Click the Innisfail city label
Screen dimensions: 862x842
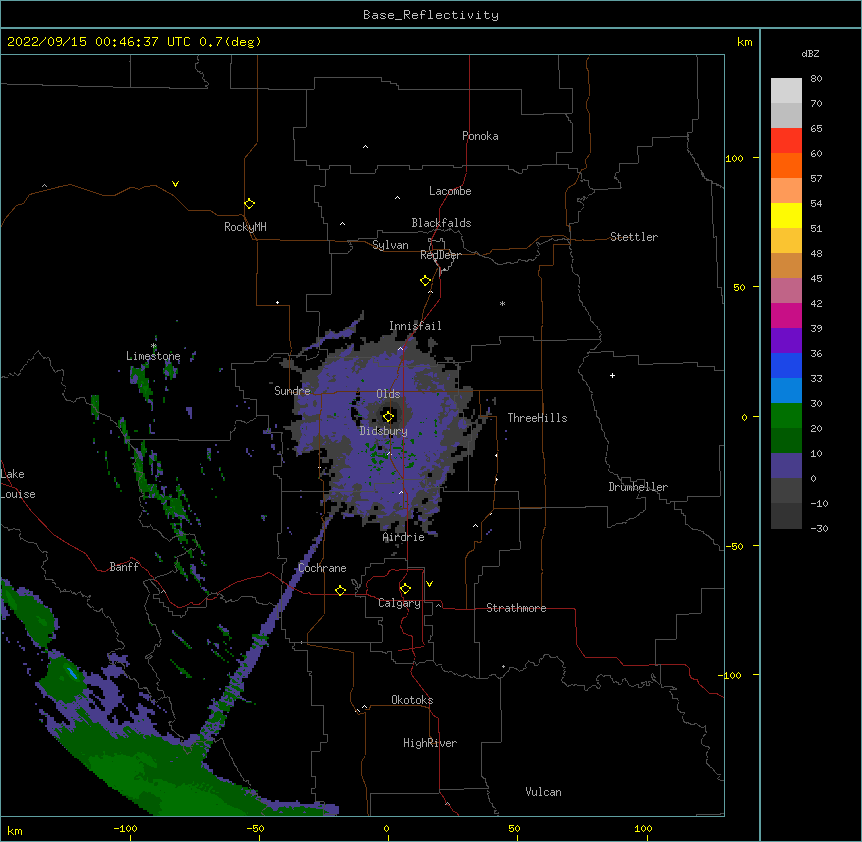coord(416,326)
